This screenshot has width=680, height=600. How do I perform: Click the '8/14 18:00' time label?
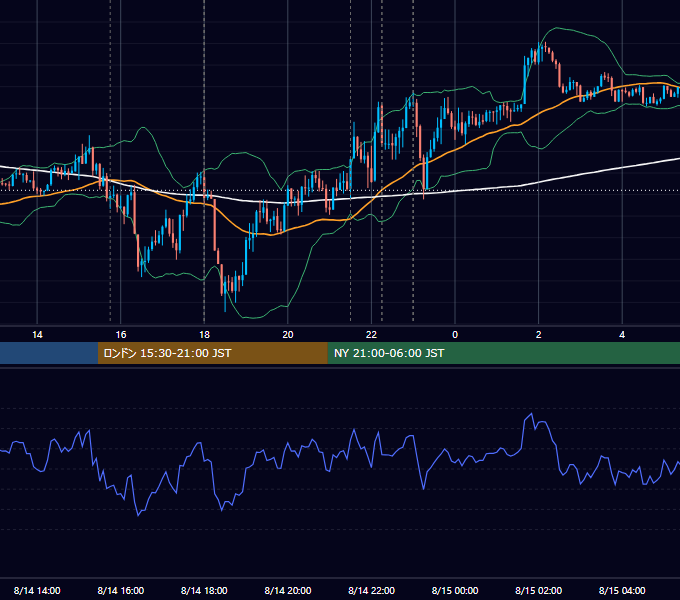204,590
